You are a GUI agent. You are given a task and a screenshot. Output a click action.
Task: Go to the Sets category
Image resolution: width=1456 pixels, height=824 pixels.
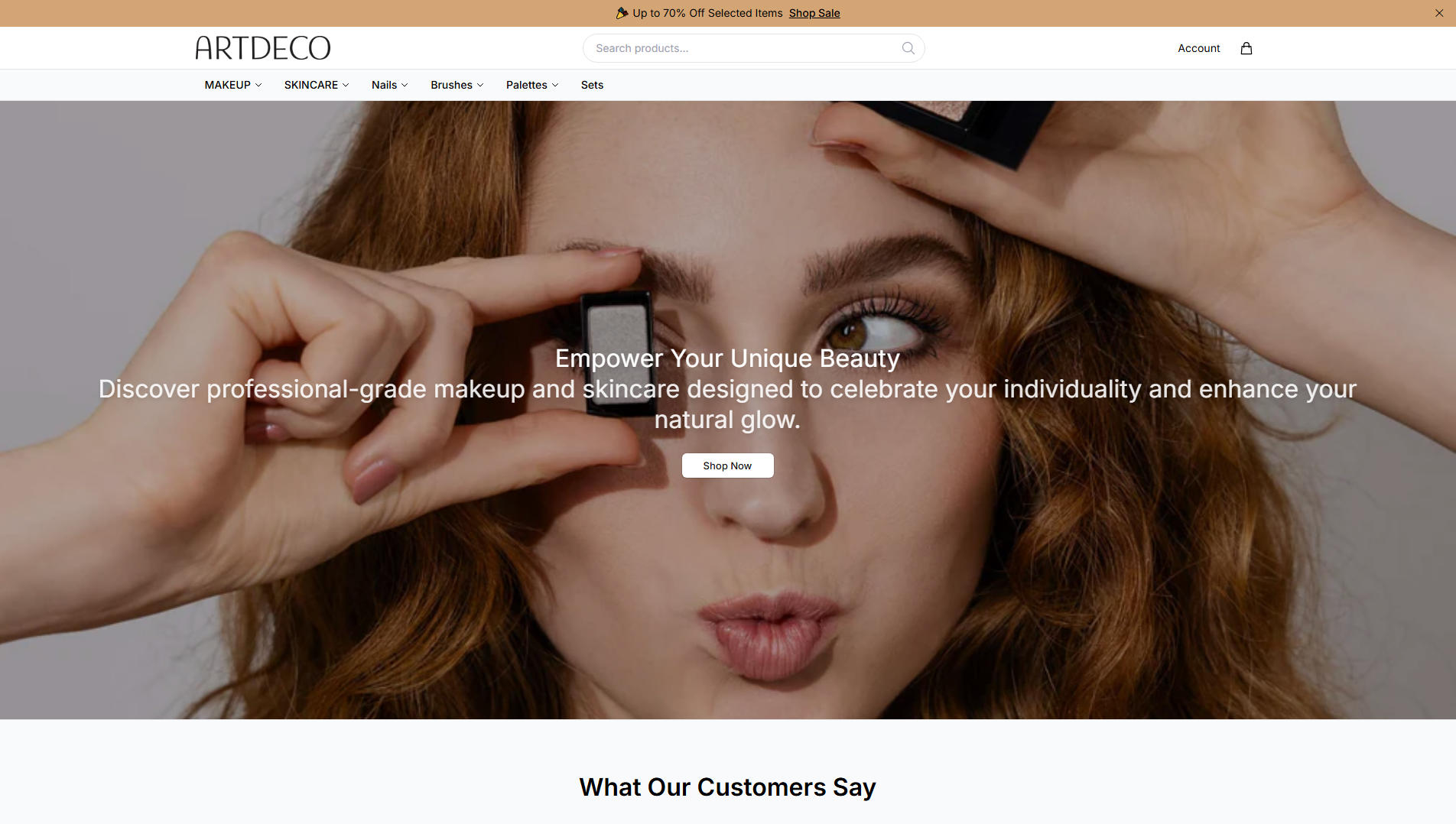tap(592, 85)
